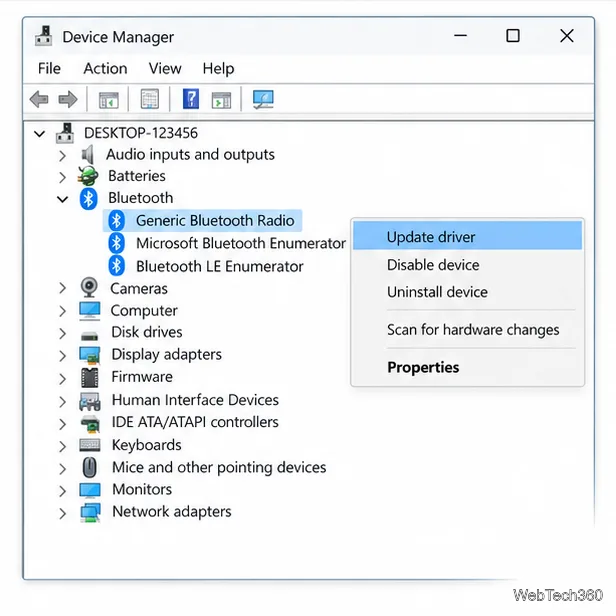
Task: Expand the Monitors chevron
Action: (x=62, y=491)
